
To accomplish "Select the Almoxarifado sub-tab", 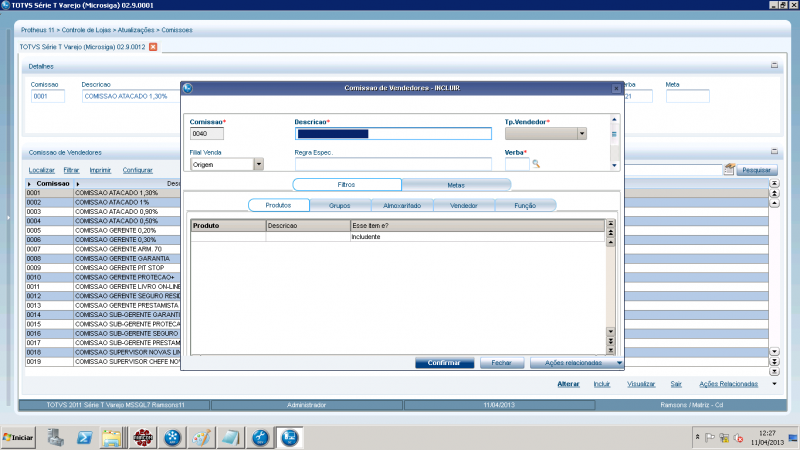I will point(402,205).
